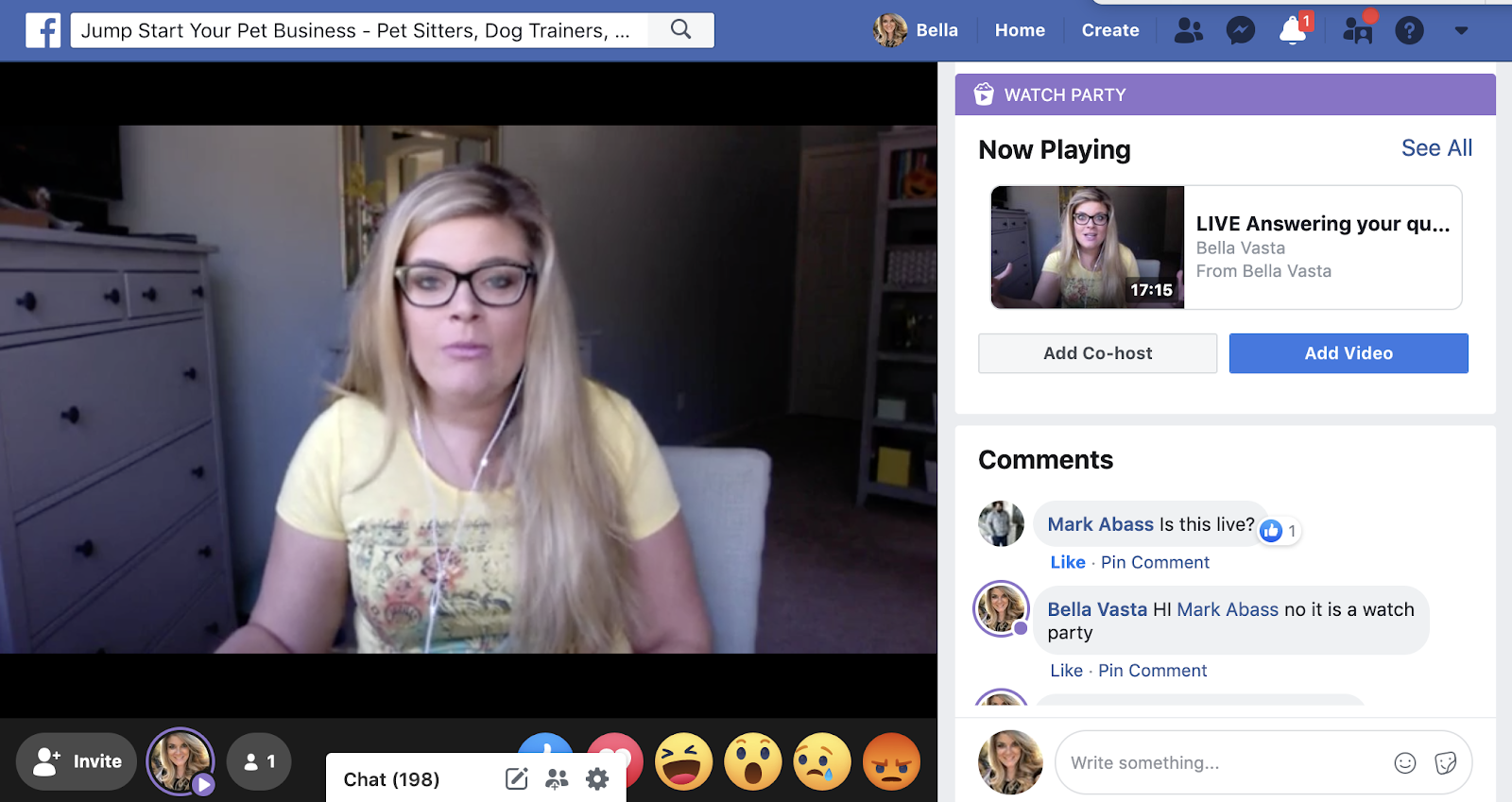Click the create group icon in the chat bar

pyautogui.click(x=557, y=779)
